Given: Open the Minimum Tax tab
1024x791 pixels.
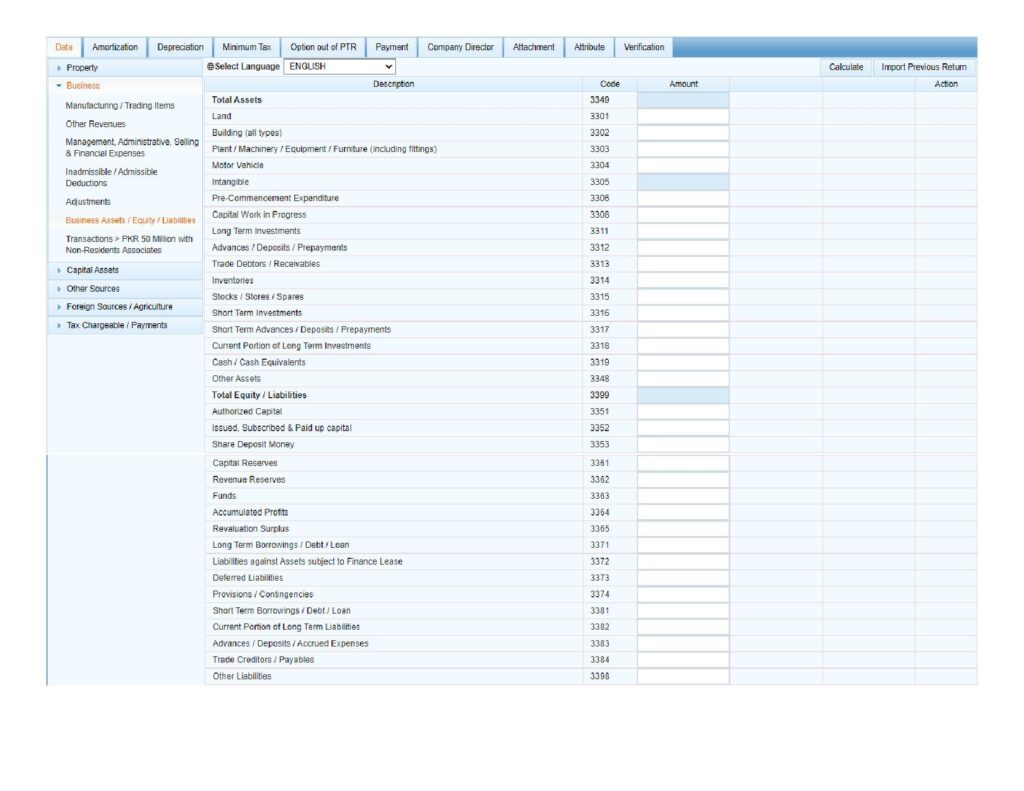Looking at the screenshot, I should point(246,47).
